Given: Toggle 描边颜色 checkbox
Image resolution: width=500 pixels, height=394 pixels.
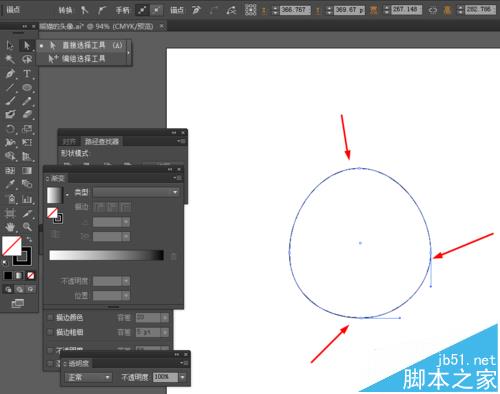Looking at the screenshot, I should click(x=50, y=317).
